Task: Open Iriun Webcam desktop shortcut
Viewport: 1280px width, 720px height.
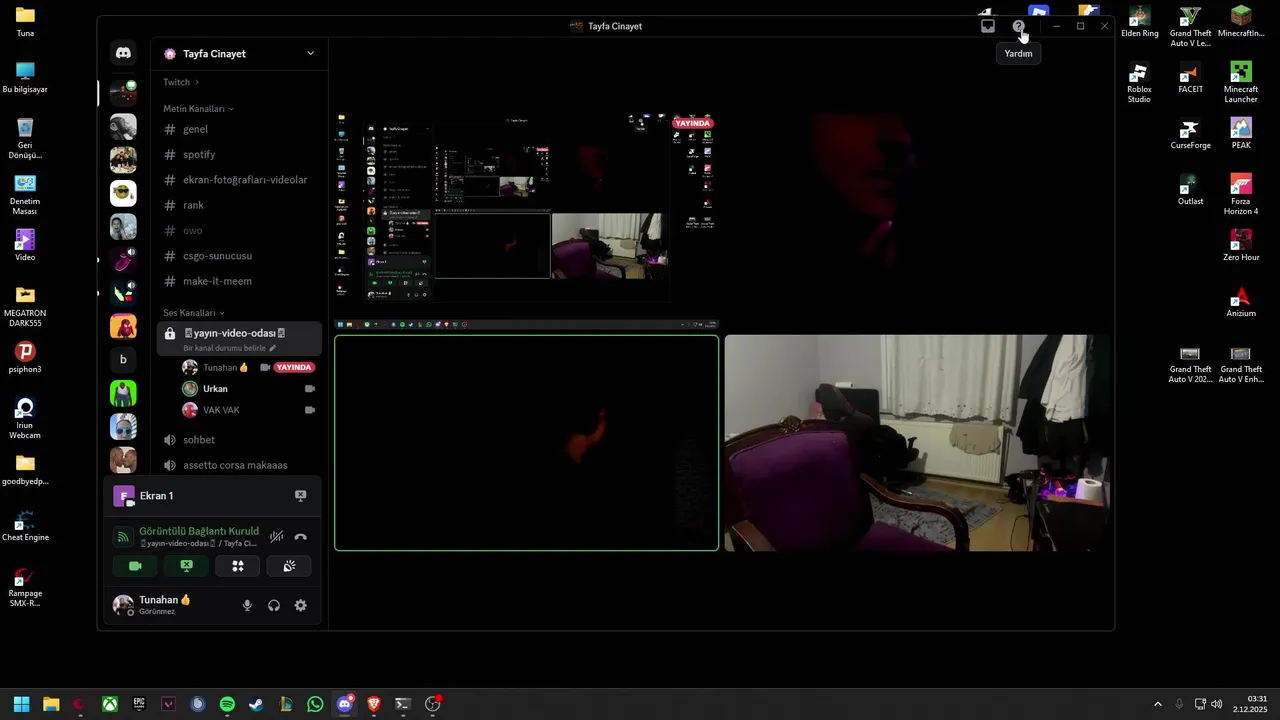Action: click(25, 419)
